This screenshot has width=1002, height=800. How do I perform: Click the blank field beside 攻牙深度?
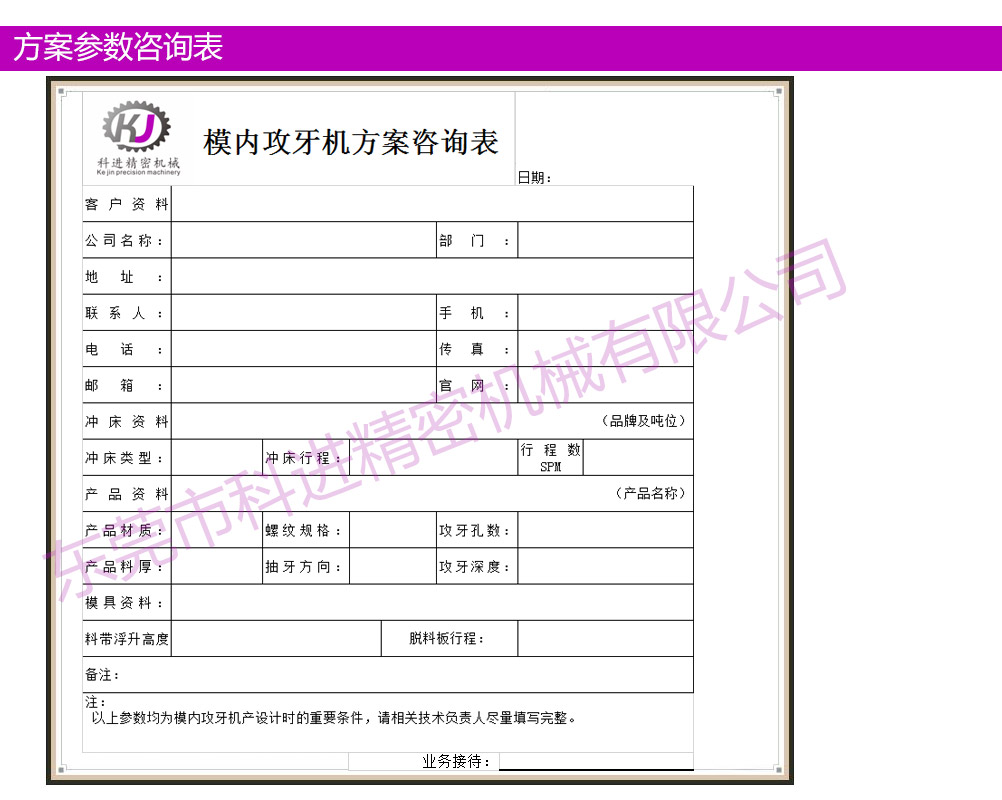605,566
